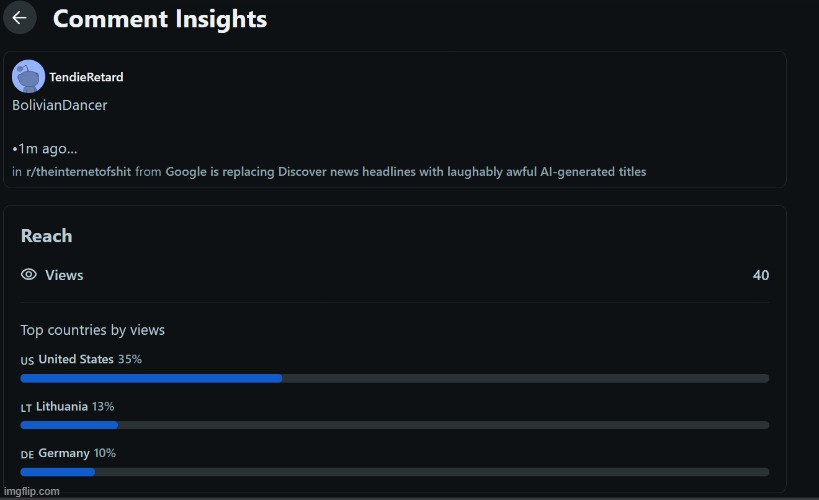
Task: Click the DE country code icon
Action: [27, 455]
